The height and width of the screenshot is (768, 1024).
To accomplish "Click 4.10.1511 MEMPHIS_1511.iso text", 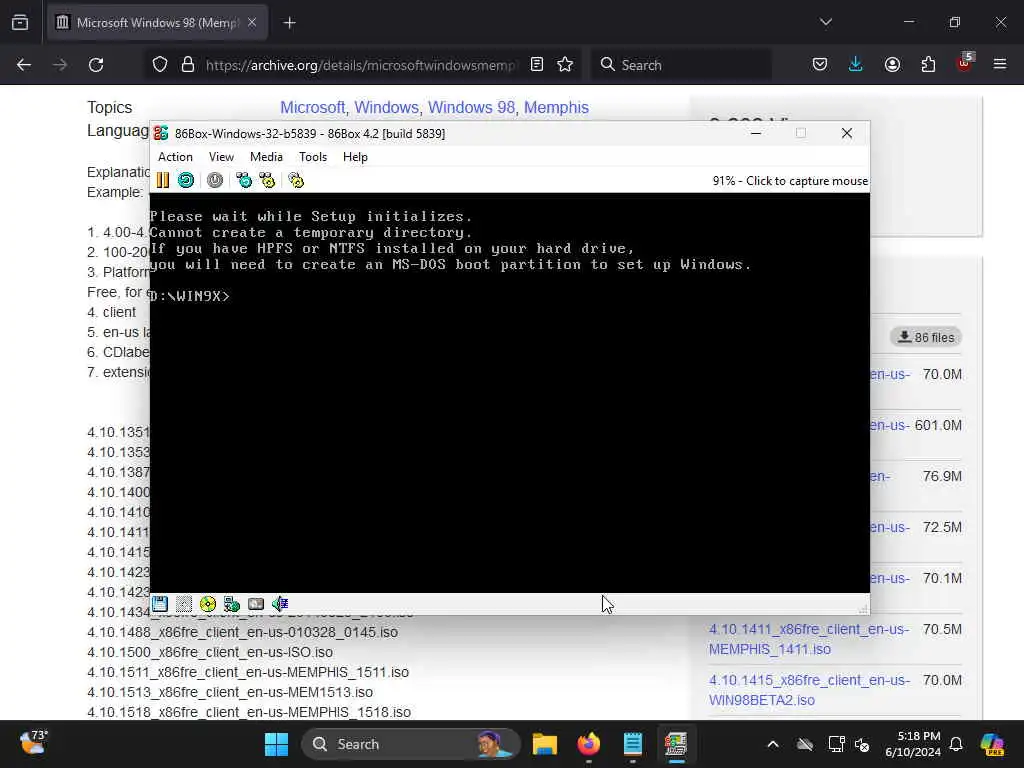I will (x=248, y=672).
